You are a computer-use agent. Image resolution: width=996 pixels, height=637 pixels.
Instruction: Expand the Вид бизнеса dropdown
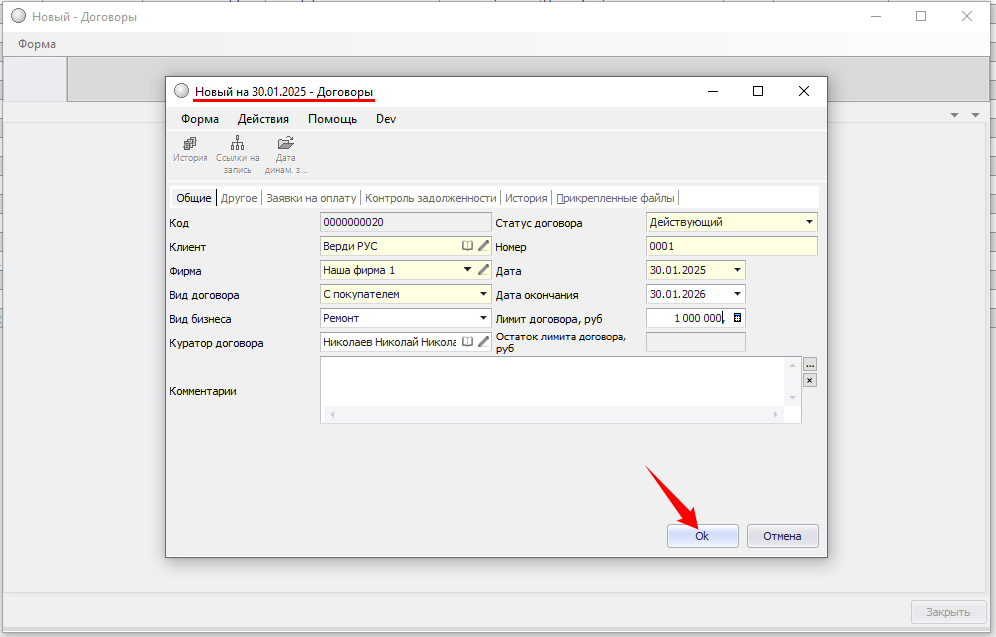(x=484, y=318)
